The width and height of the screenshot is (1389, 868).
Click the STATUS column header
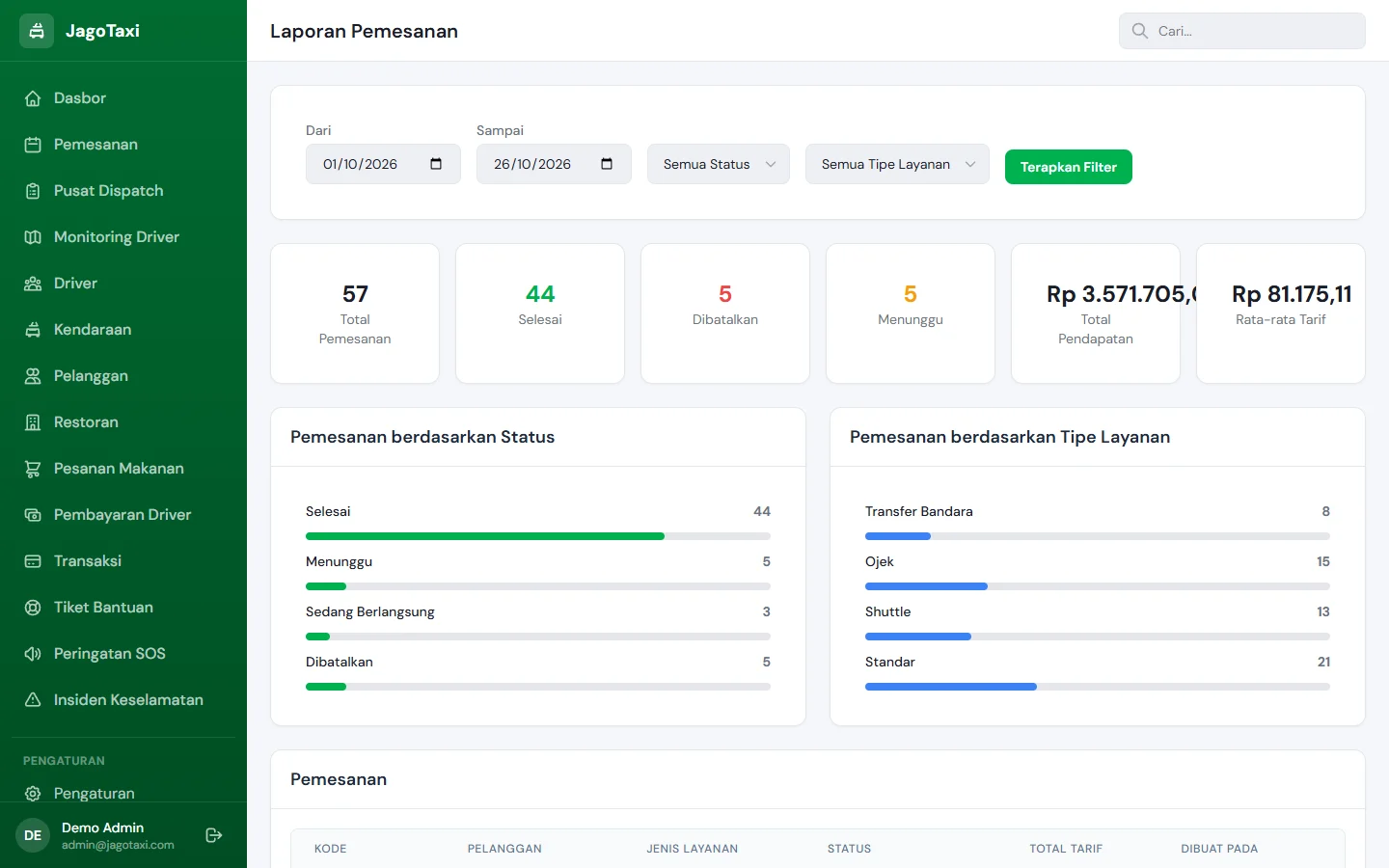point(849,849)
